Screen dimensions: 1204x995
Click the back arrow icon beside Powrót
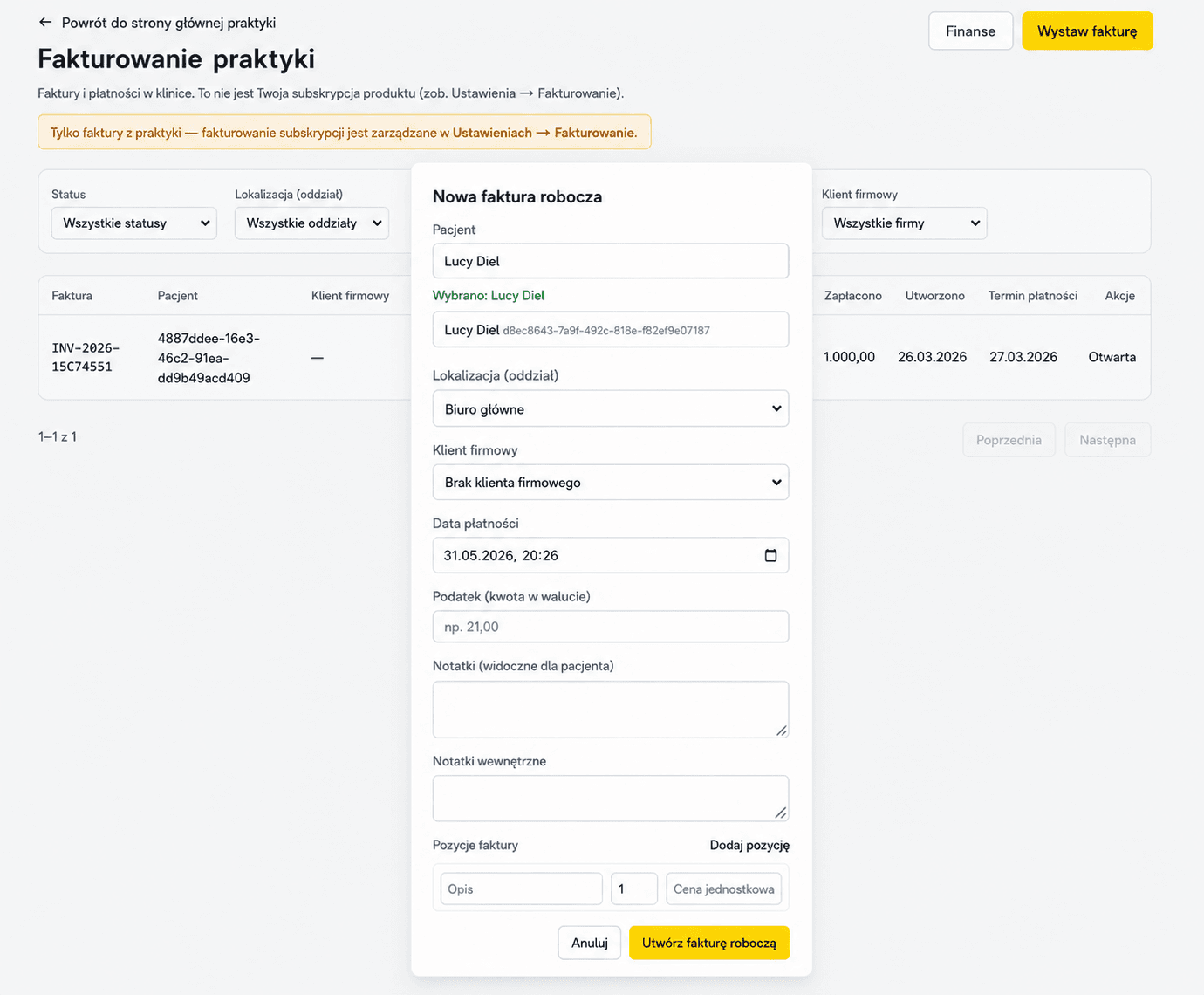click(x=45, y=23)
